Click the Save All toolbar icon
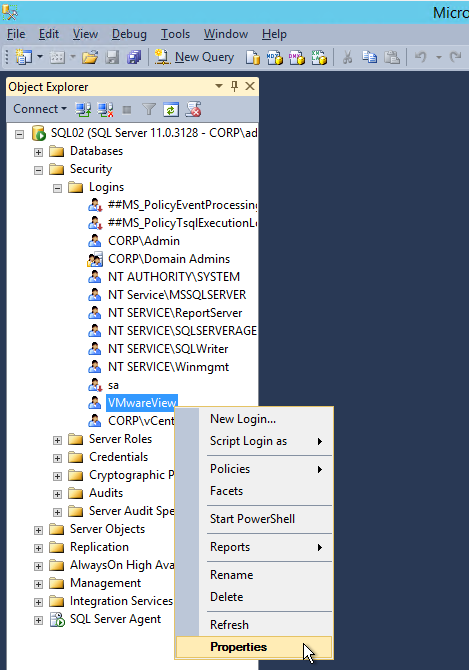 tap(134, 57)
